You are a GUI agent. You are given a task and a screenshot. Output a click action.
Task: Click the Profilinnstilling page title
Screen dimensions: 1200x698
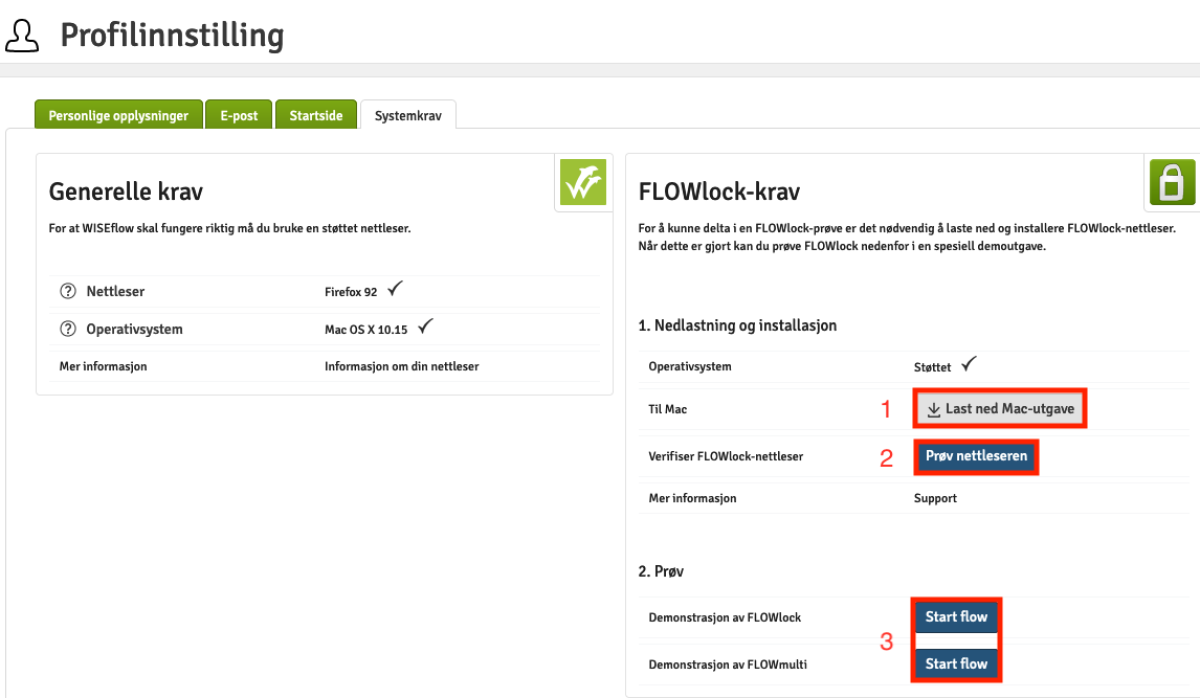point(172,35)
